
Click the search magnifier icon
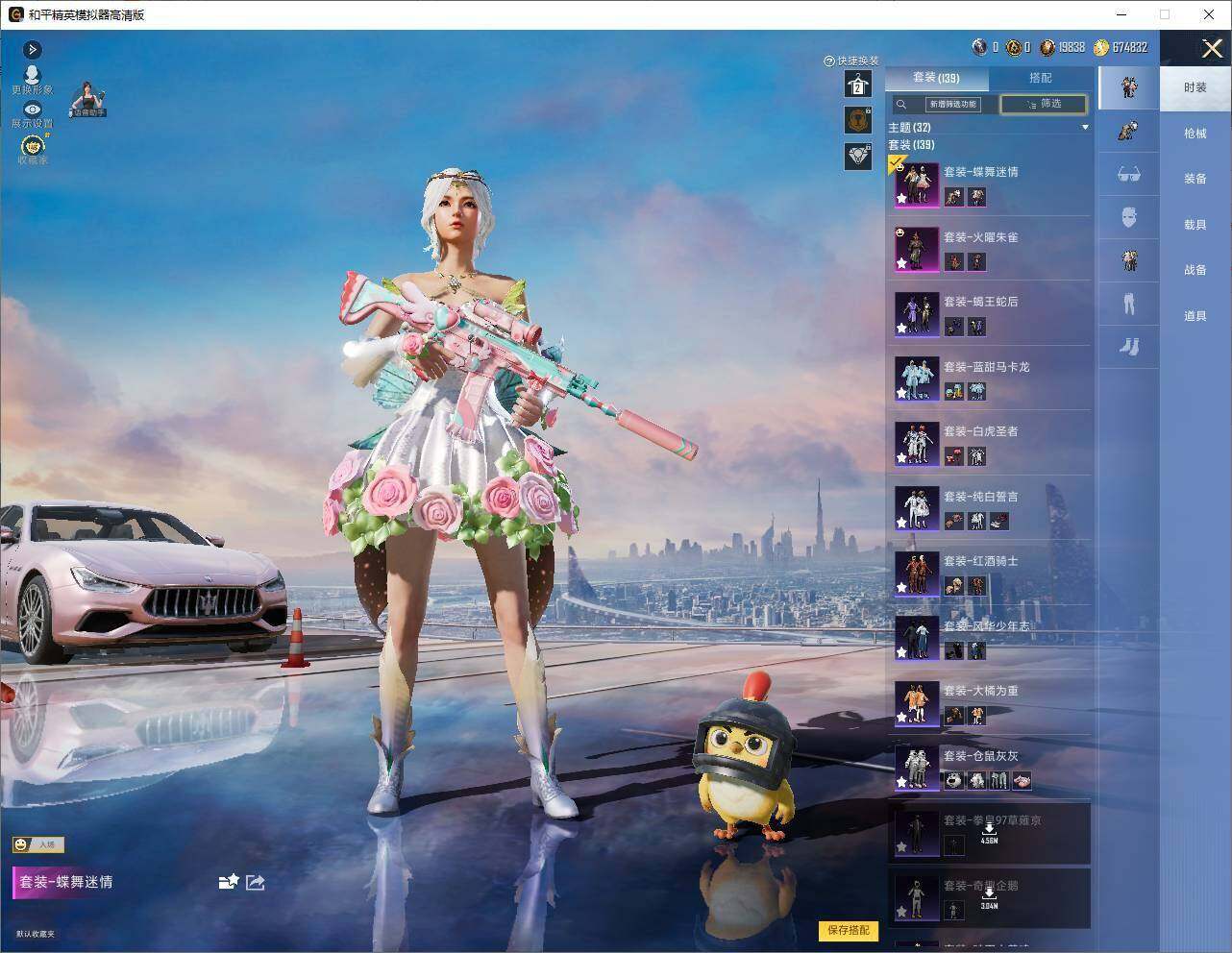point(901,104)
